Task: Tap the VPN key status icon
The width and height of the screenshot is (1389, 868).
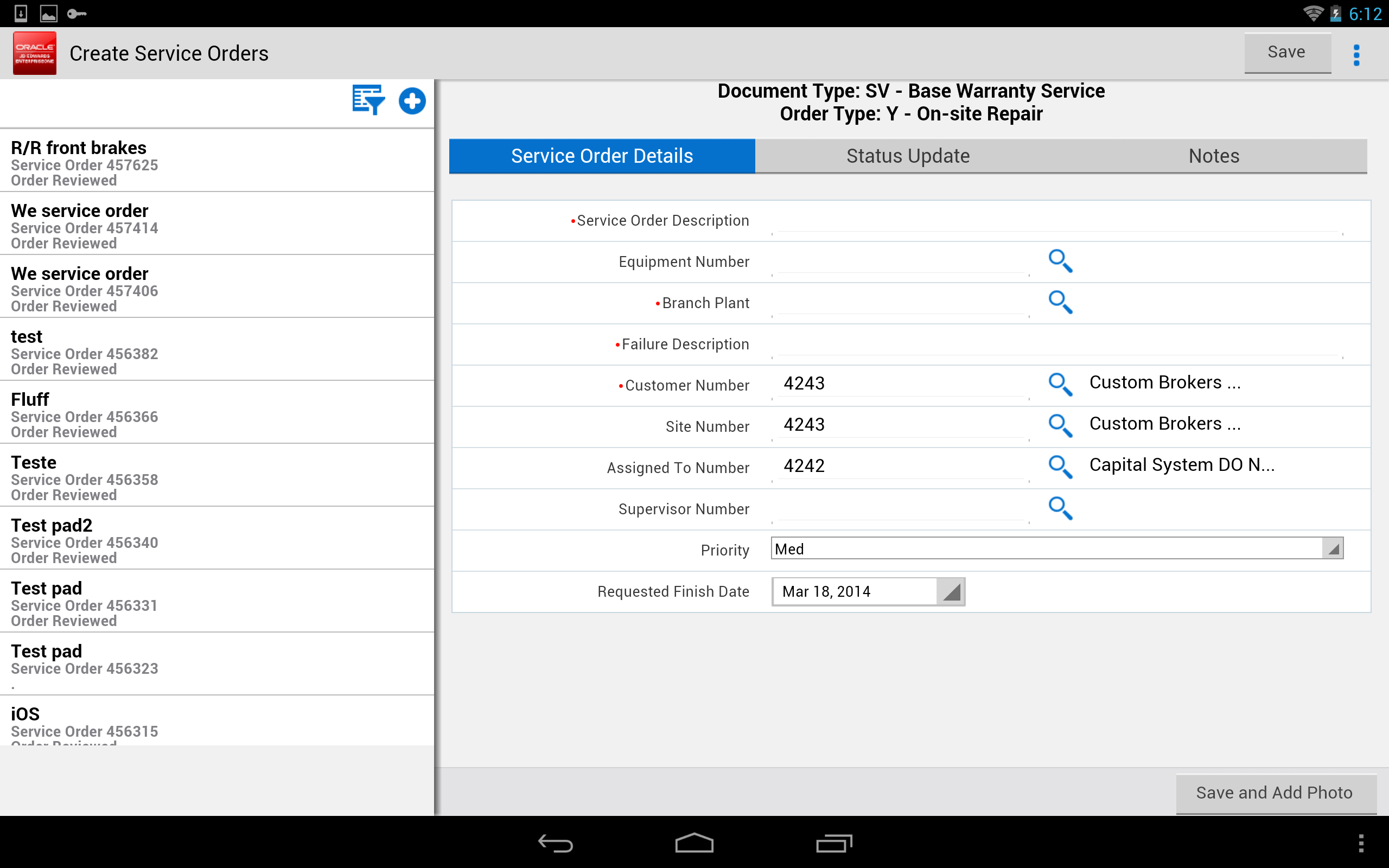Action: coord(77,13)
